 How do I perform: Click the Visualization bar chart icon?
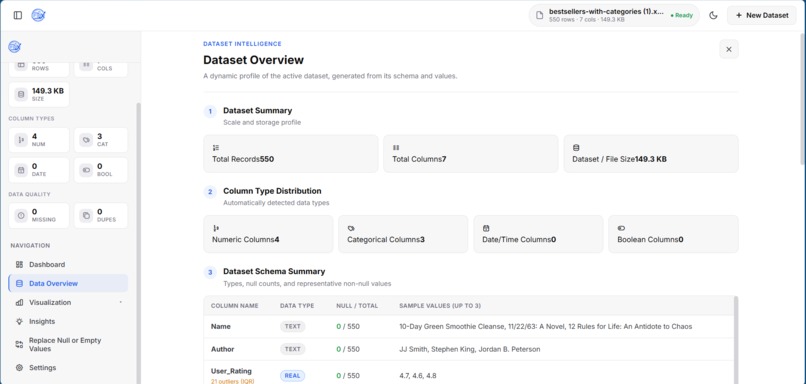pyautogui.click(x=20, y=302)
